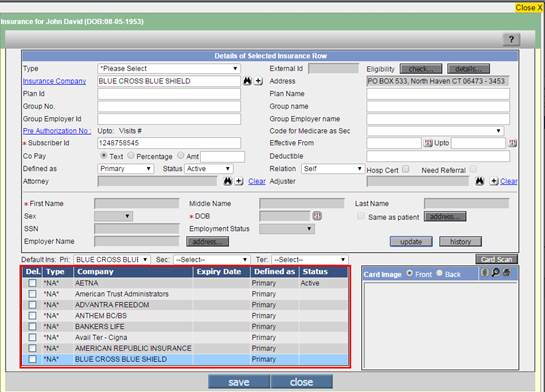This screenshot has width=545, height=392.
Task: Choose Back card image radio
Action: point(439,273)
